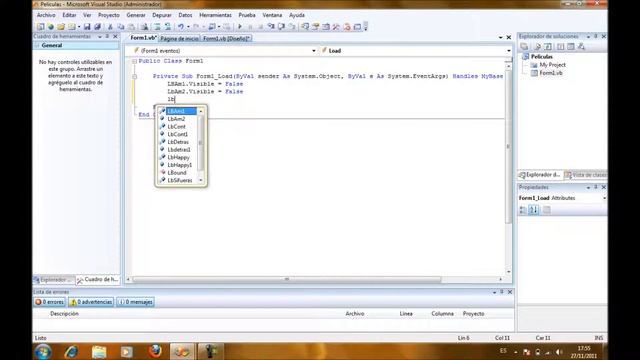Open the Herramientas menu

click(x=215, y=15)
